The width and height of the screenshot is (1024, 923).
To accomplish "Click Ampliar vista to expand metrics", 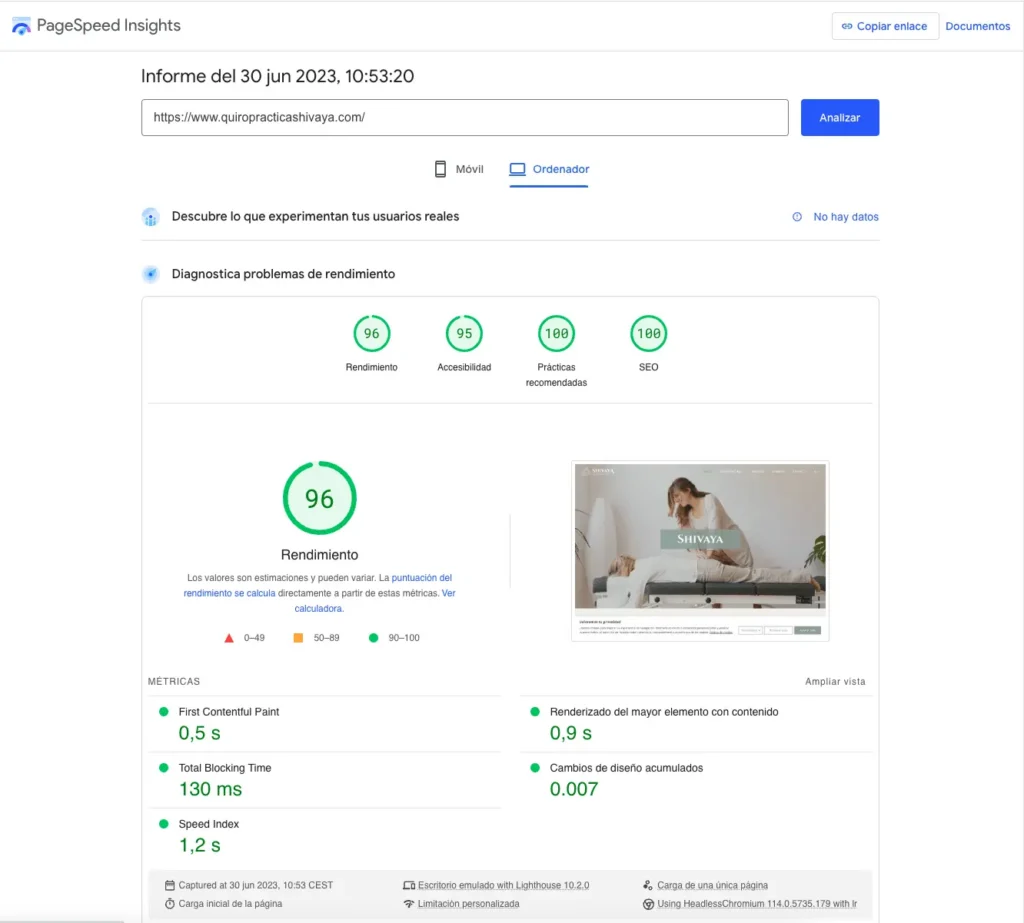I will click(835, 681).
